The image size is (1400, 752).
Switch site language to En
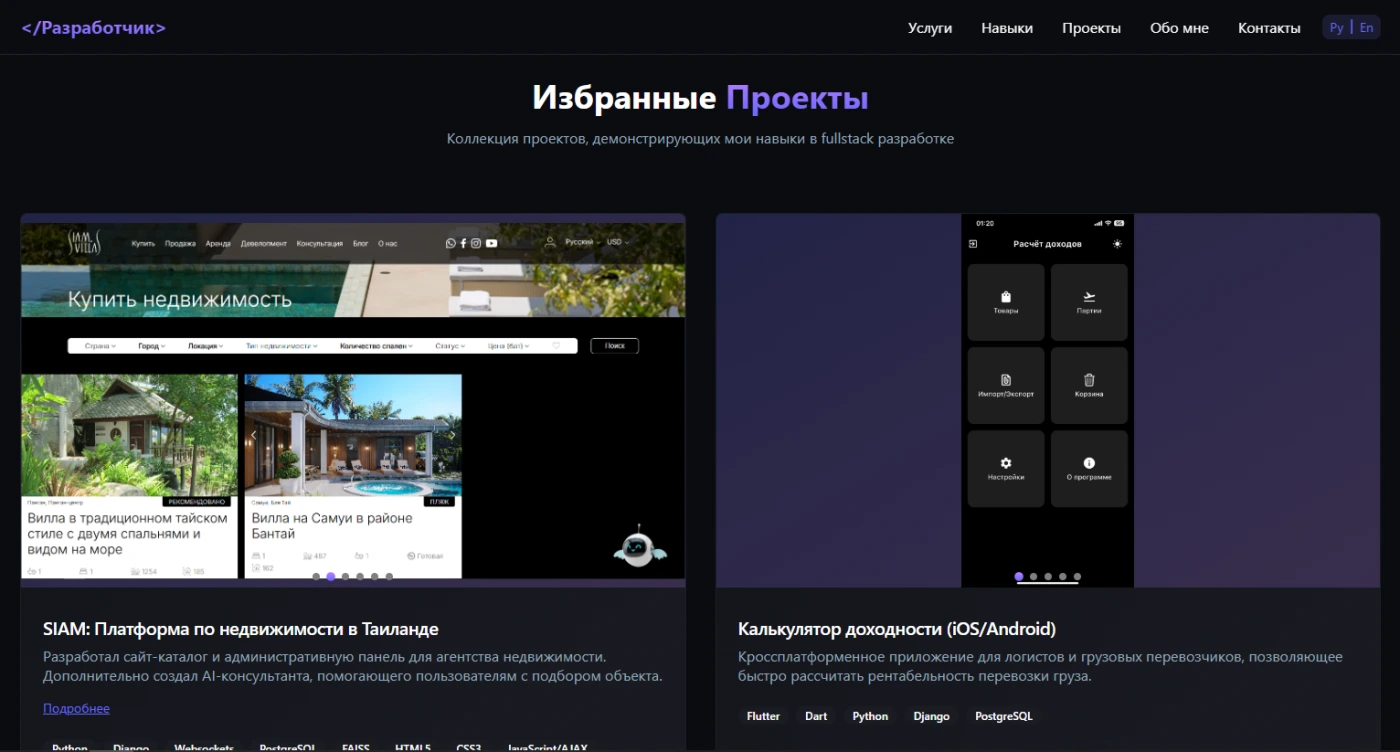(x=1366, y=28)
